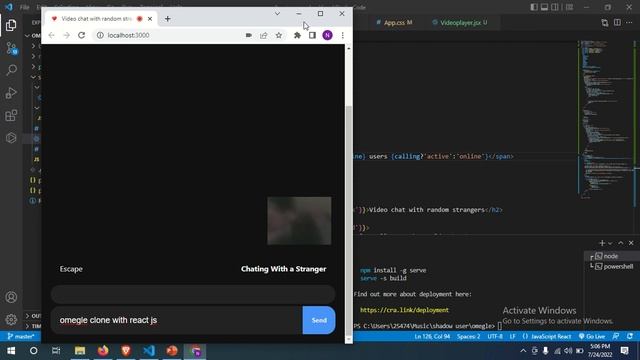Open notifications bell in VS Code status bar
640x360 pixels.
click(630, 337)
